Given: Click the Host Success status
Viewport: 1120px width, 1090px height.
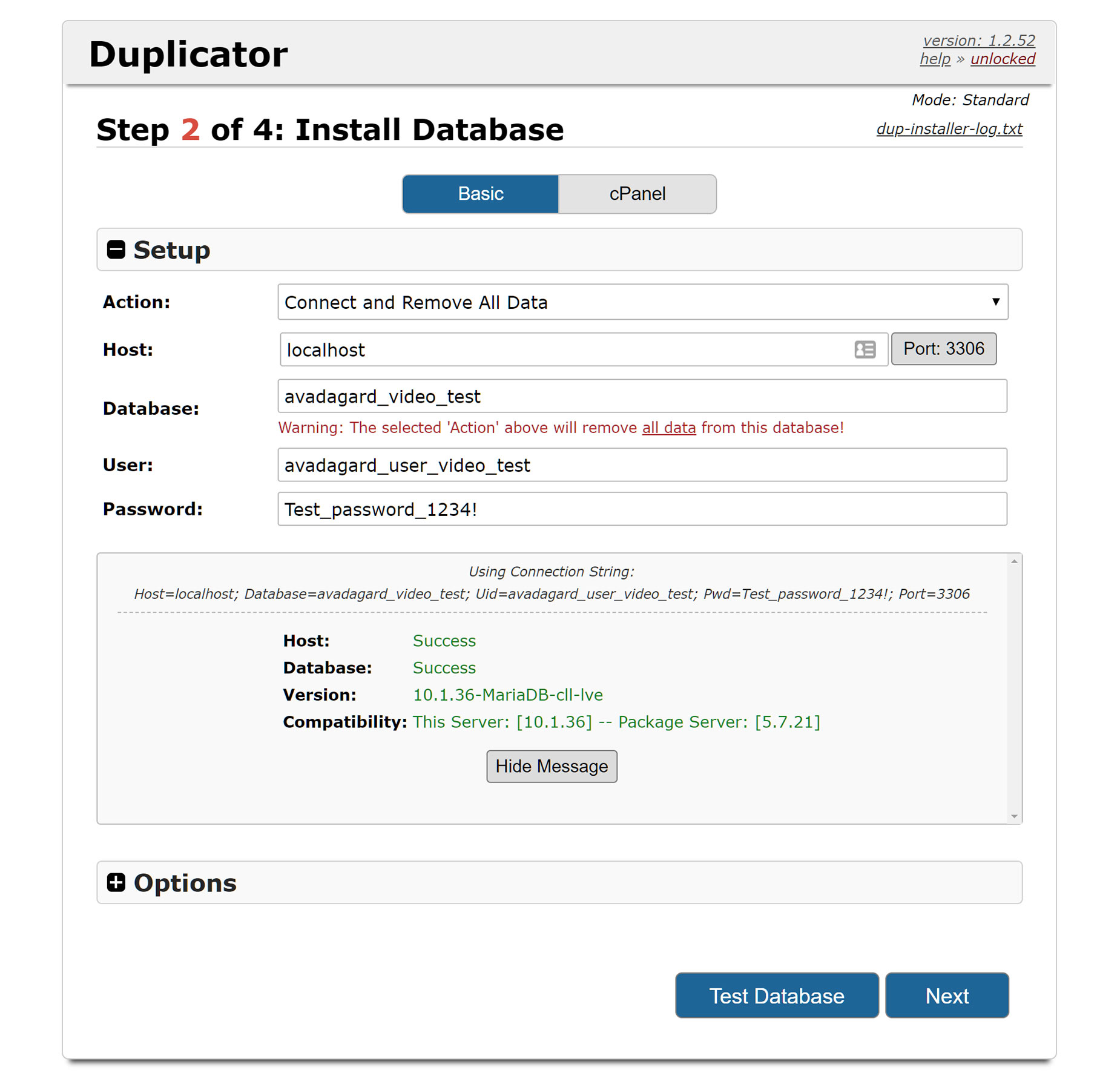Looking at the screenshot, I should tap(444, 641).
